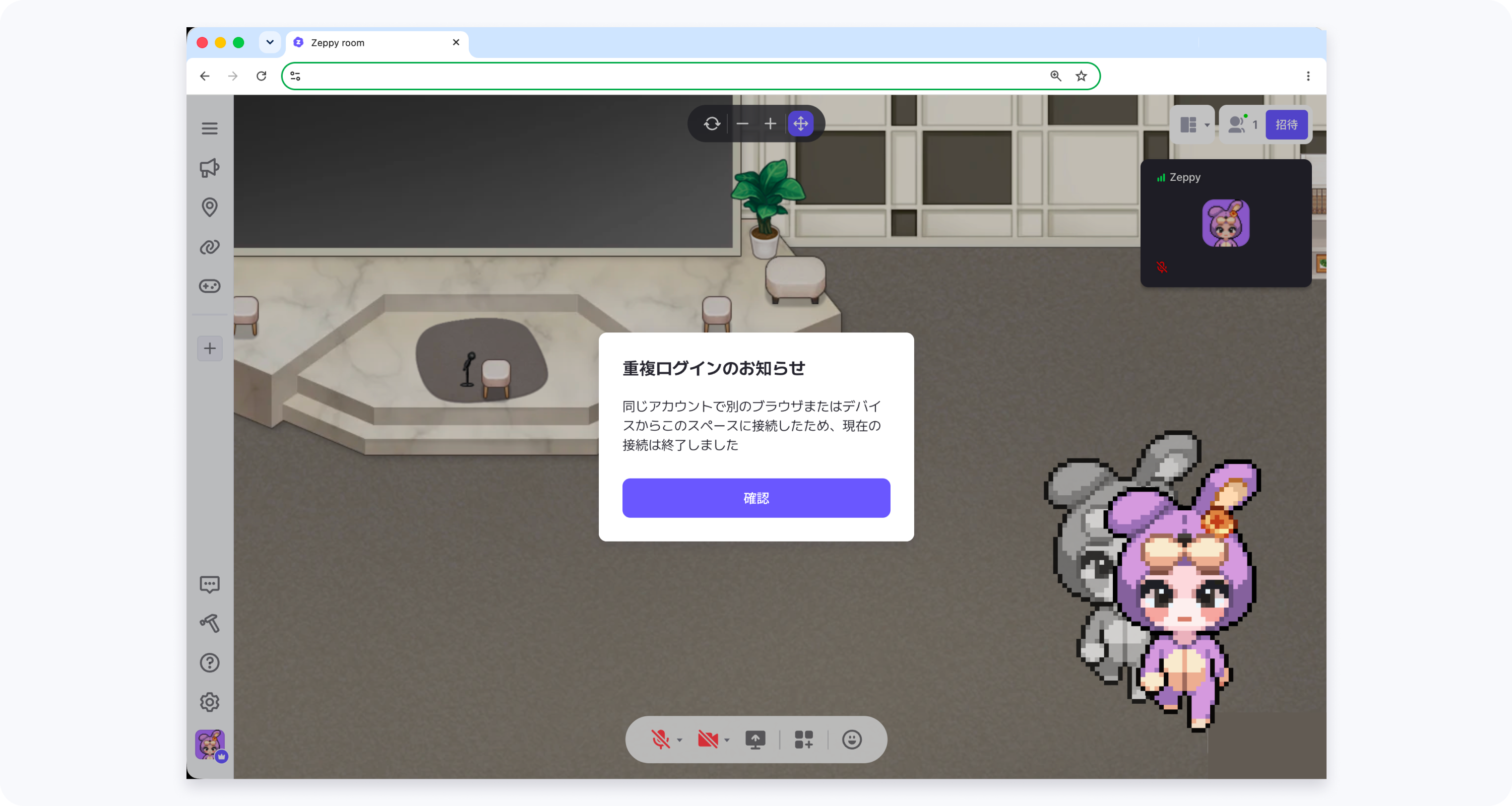1512x806 pixels.
Task: Open the announcements megaphone icon
Action: click(210, 168)
